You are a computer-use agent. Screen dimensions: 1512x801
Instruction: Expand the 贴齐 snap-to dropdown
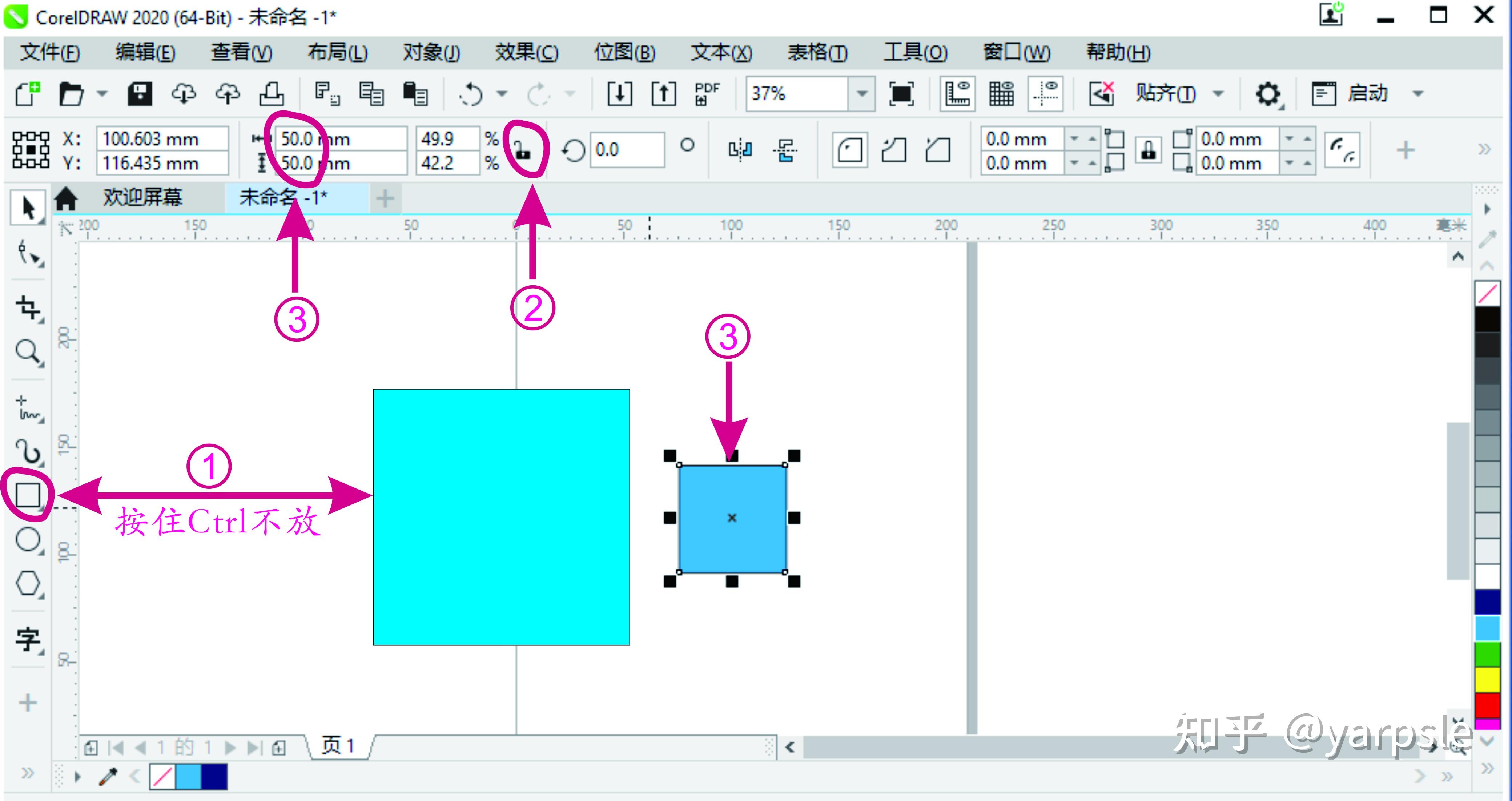pos(1218,94)
